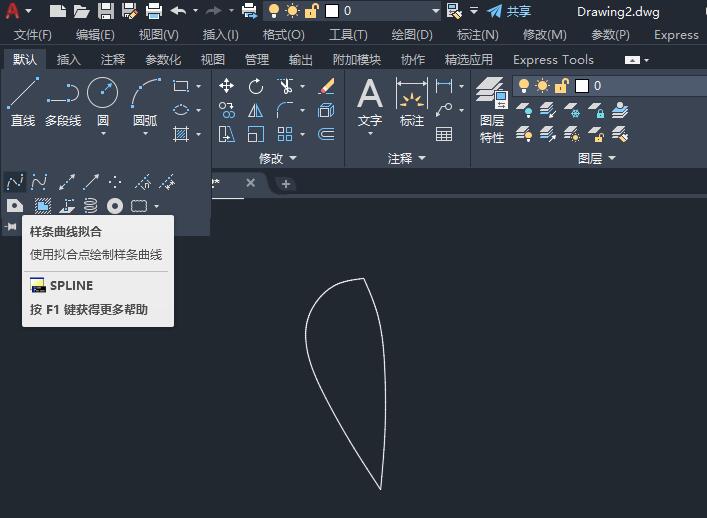707x518 pixels.
Task: Choose the Offset tool icon
Action: coord(326,134)
